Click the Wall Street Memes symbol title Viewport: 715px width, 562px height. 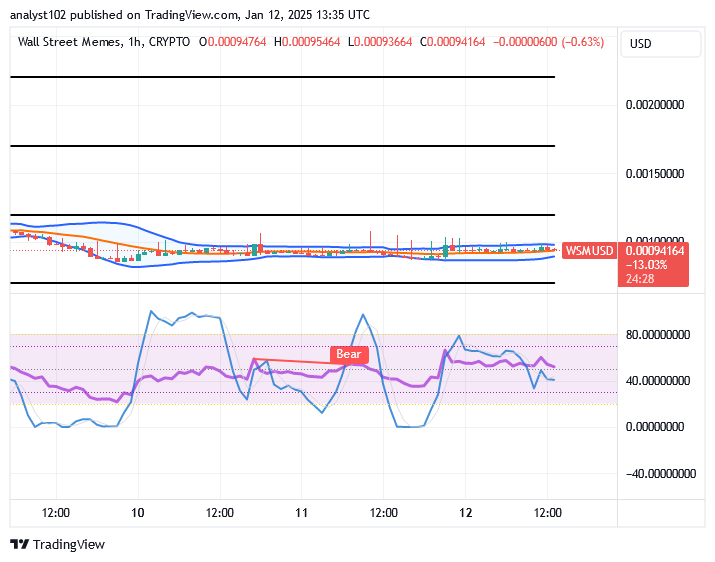[x=69, y=42]
